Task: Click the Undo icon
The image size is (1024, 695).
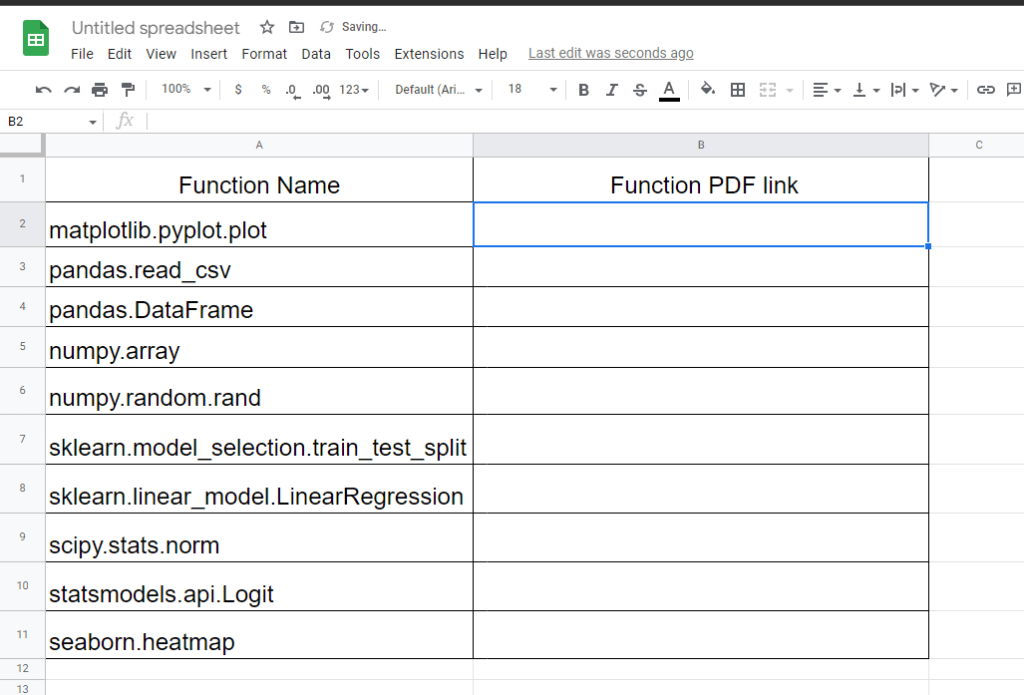Action: (x=42, y=89)
